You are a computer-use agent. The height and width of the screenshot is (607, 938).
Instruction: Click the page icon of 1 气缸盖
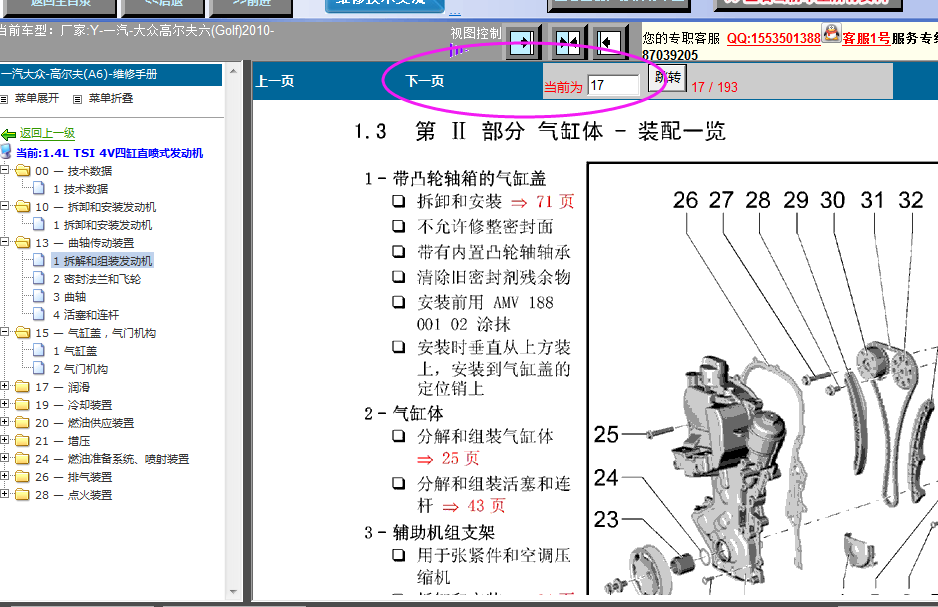39,350
